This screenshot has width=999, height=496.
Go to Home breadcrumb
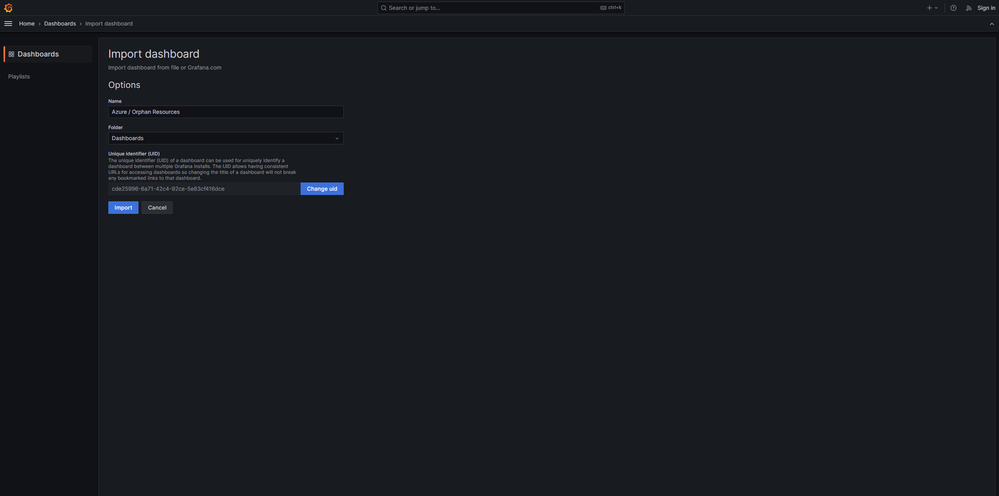coord(27,24)
